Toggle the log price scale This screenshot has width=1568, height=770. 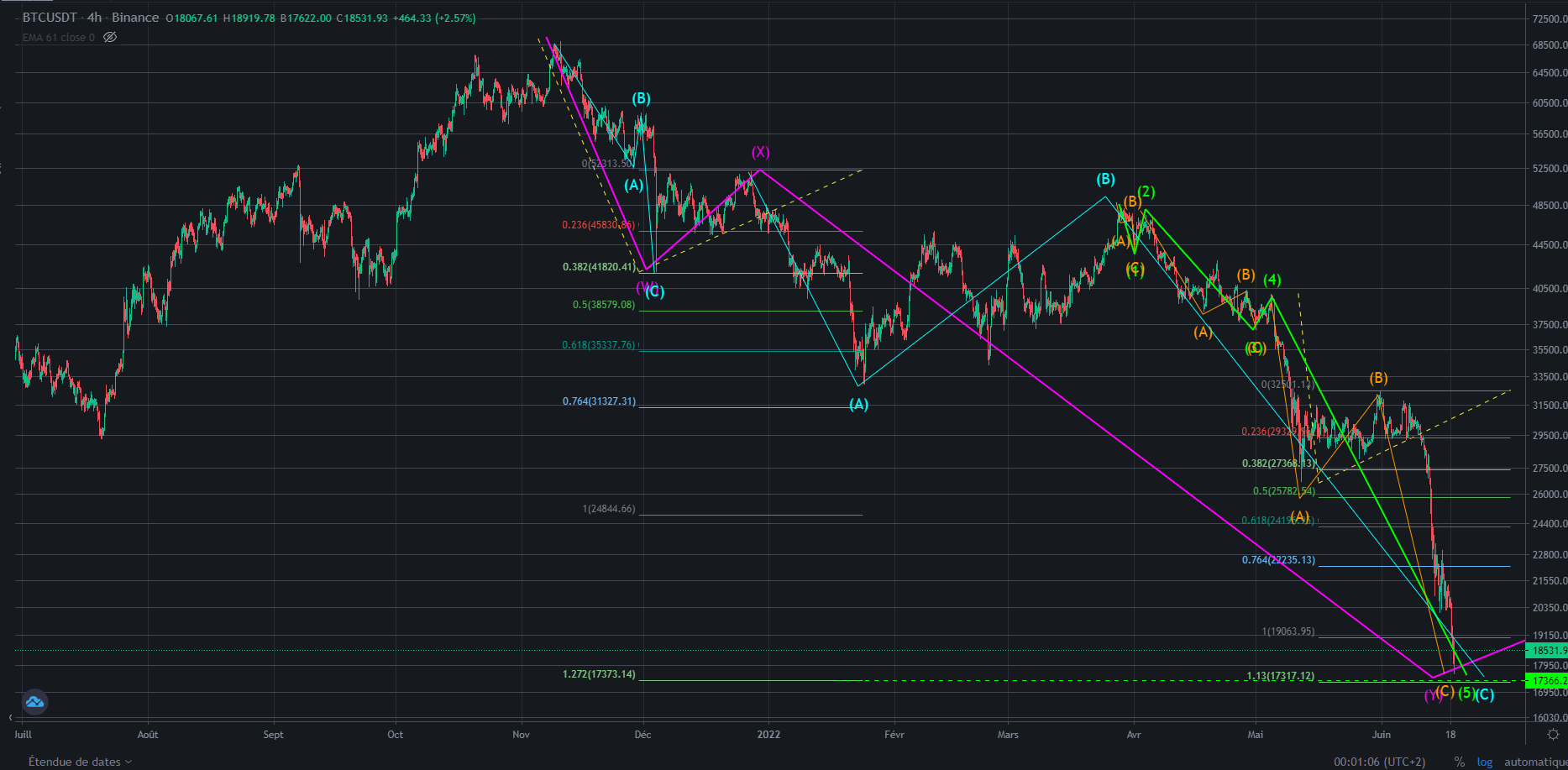pos(1485,762)
